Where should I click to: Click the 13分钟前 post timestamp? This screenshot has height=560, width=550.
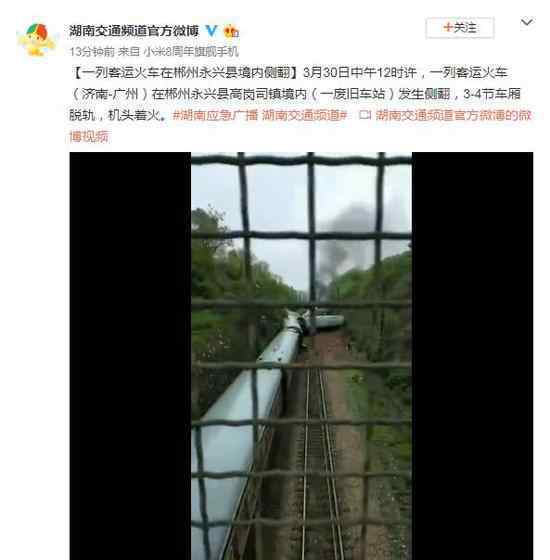point(92,52)
